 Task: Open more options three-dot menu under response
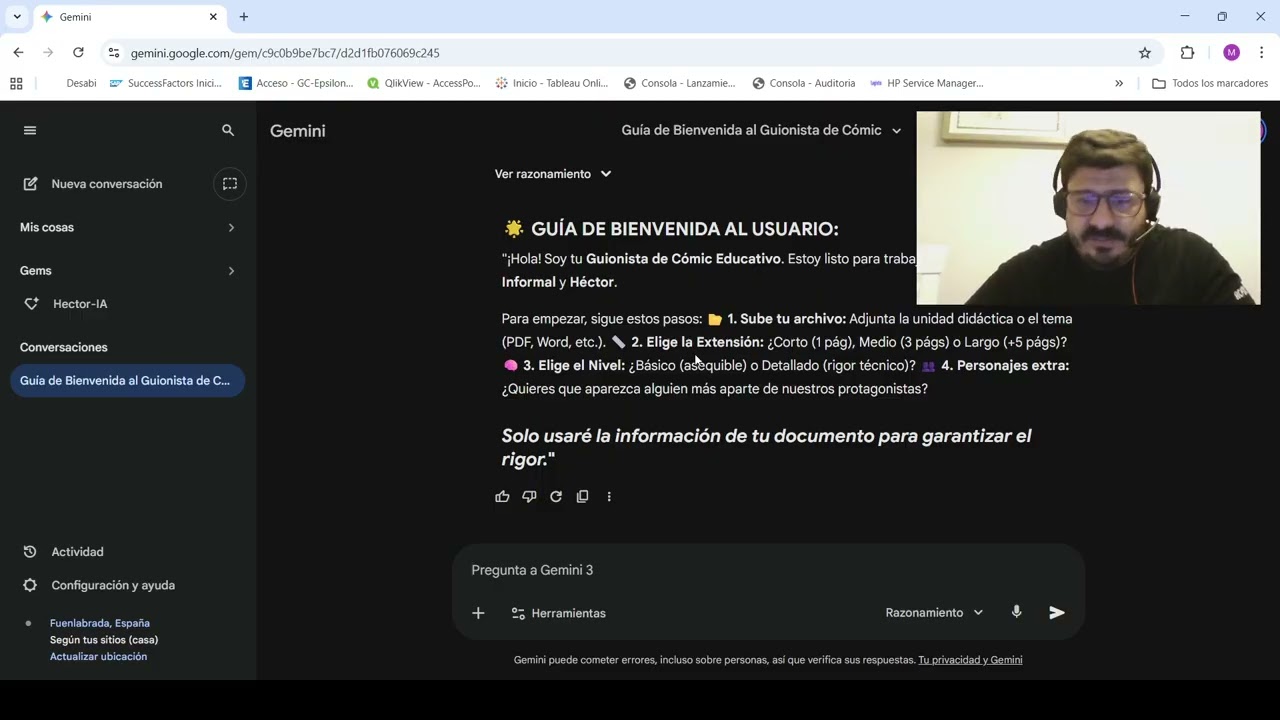[609, 496]
